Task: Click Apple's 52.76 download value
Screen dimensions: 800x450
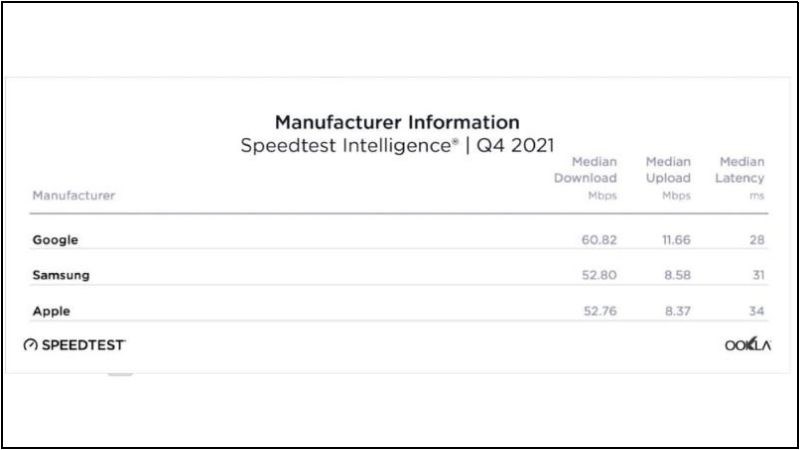Action: coord(598,311)
